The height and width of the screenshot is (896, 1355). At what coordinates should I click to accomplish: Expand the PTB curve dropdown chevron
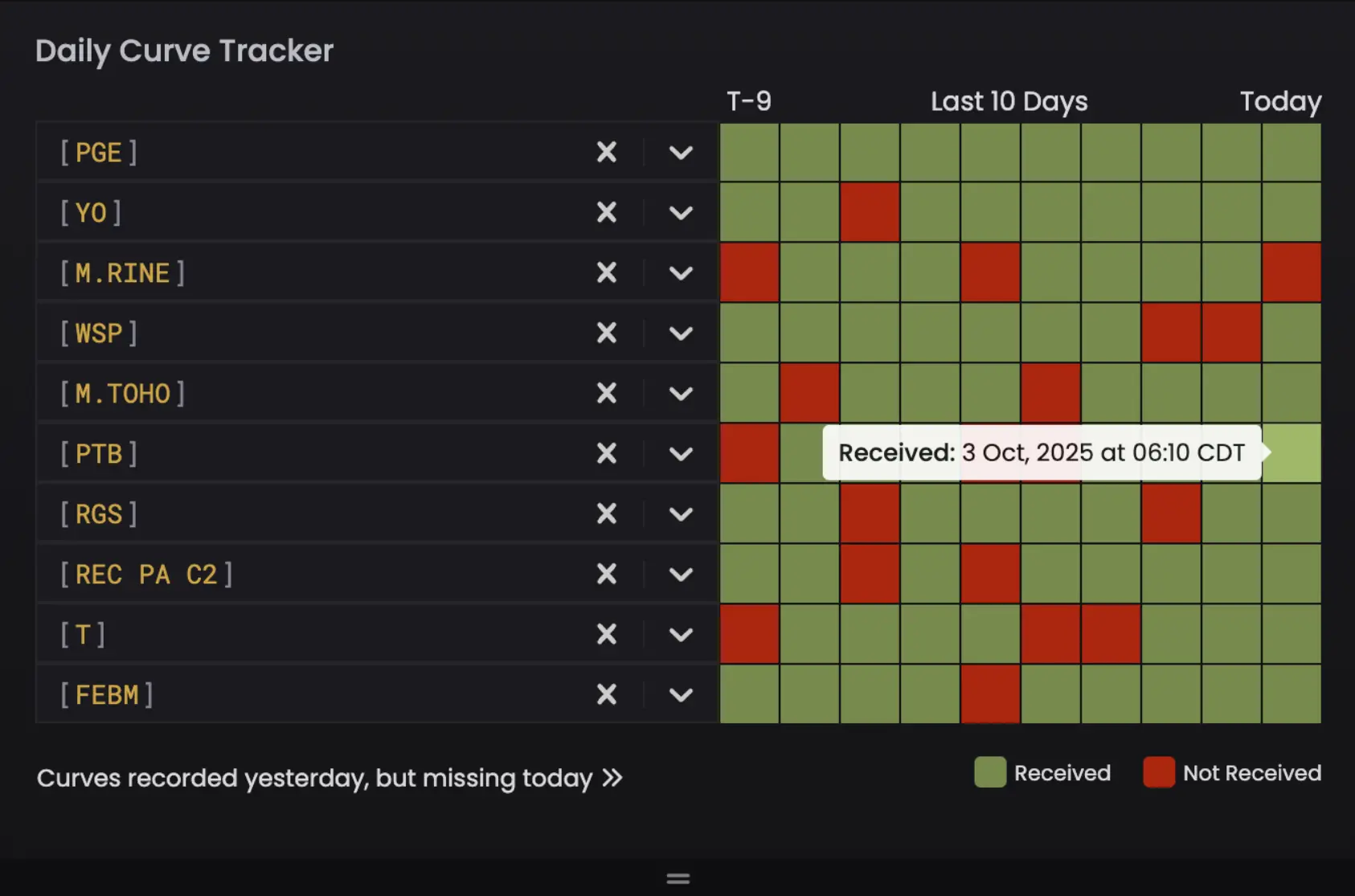[681, 453]
